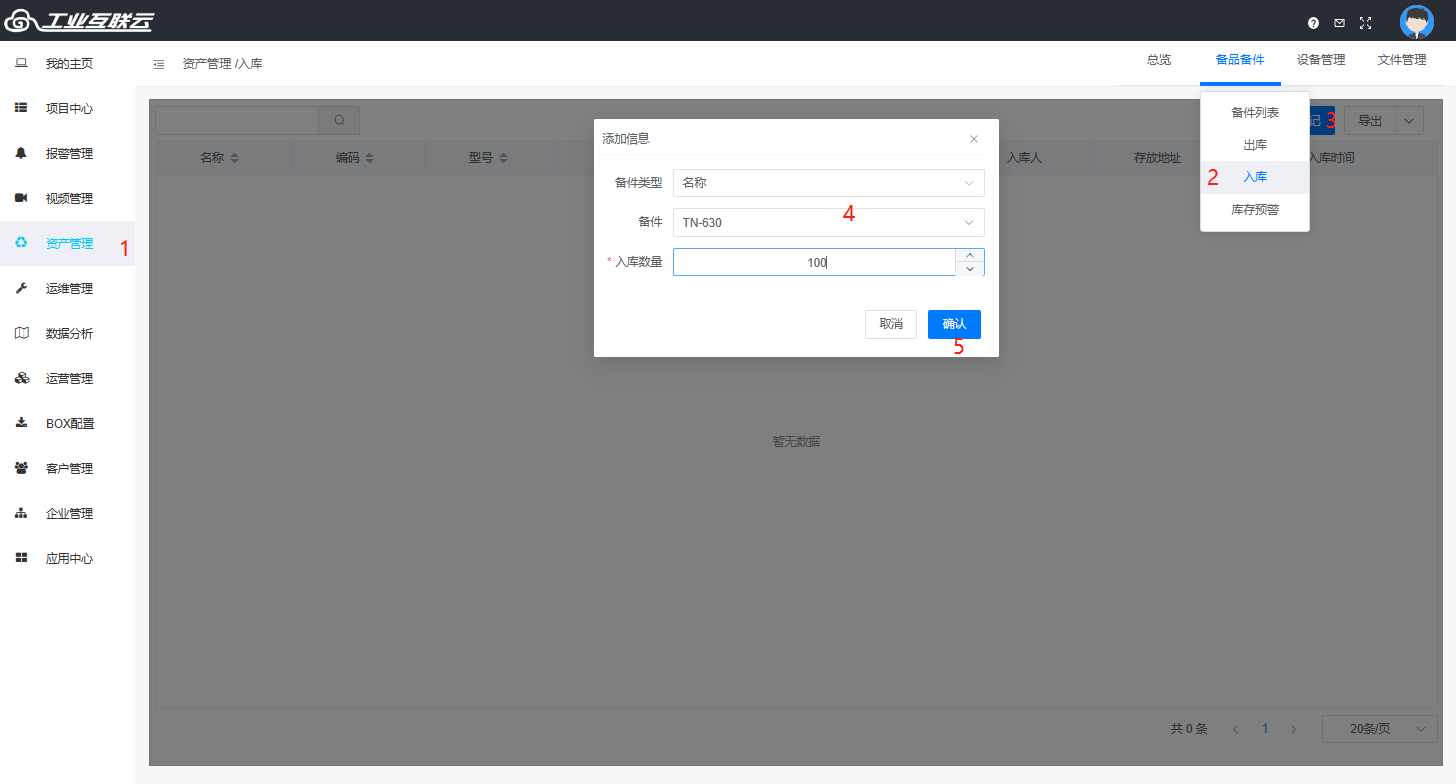Increase 入库数量 with the up arrow
The image size is (1456, 784).
coord(970,255)
